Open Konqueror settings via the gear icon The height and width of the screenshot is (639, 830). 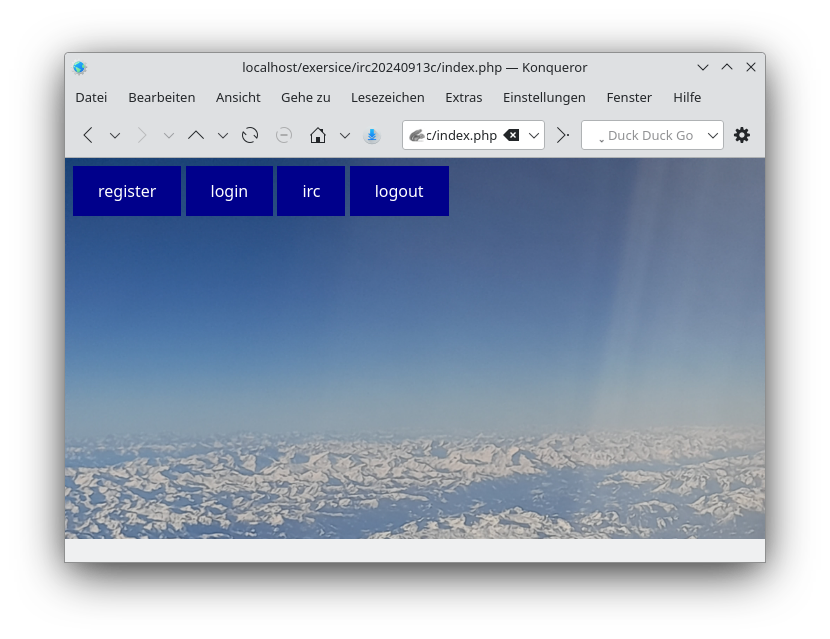point(742,135)
